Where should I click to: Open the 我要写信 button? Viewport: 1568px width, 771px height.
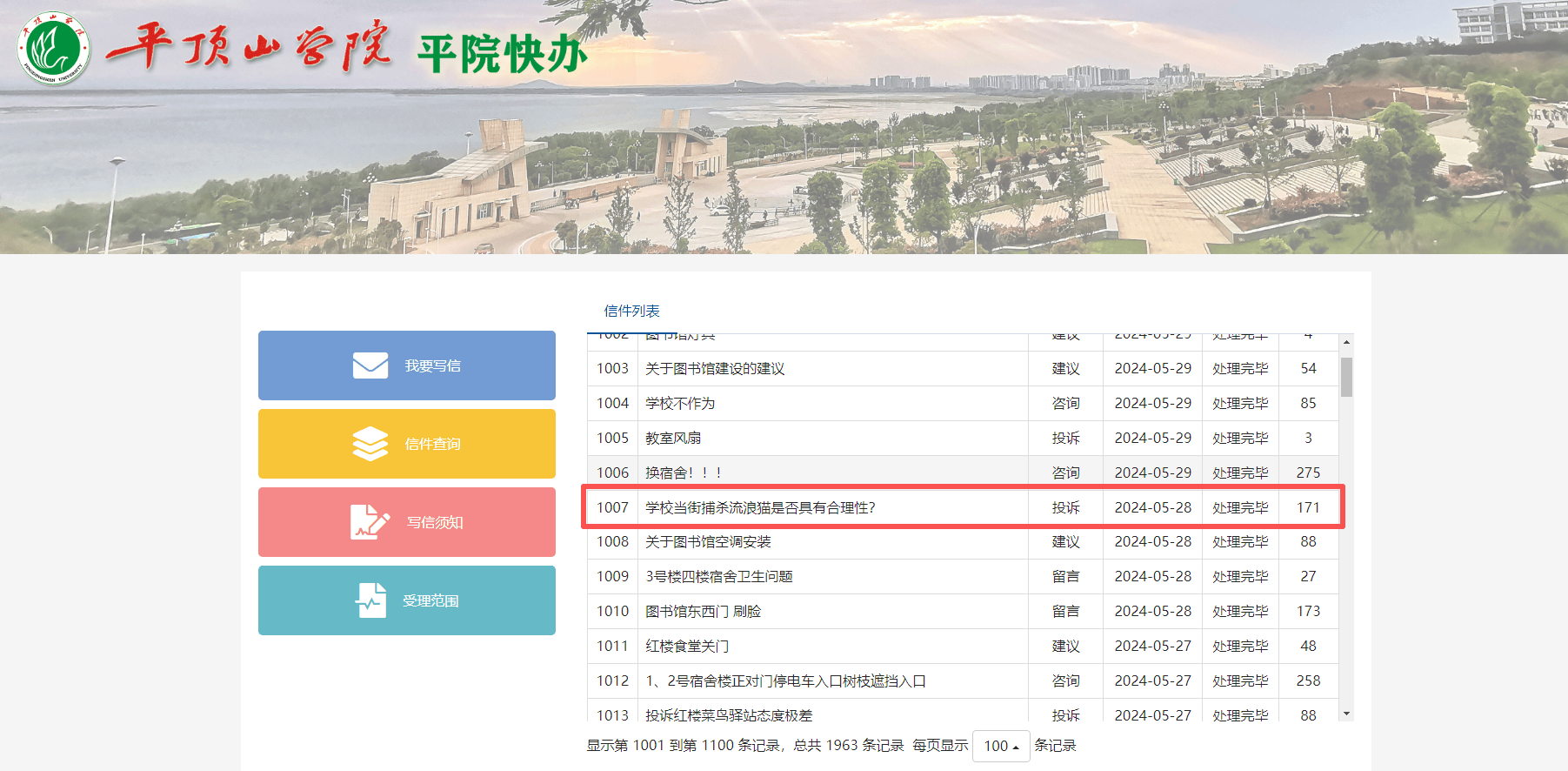coord(406,365)
